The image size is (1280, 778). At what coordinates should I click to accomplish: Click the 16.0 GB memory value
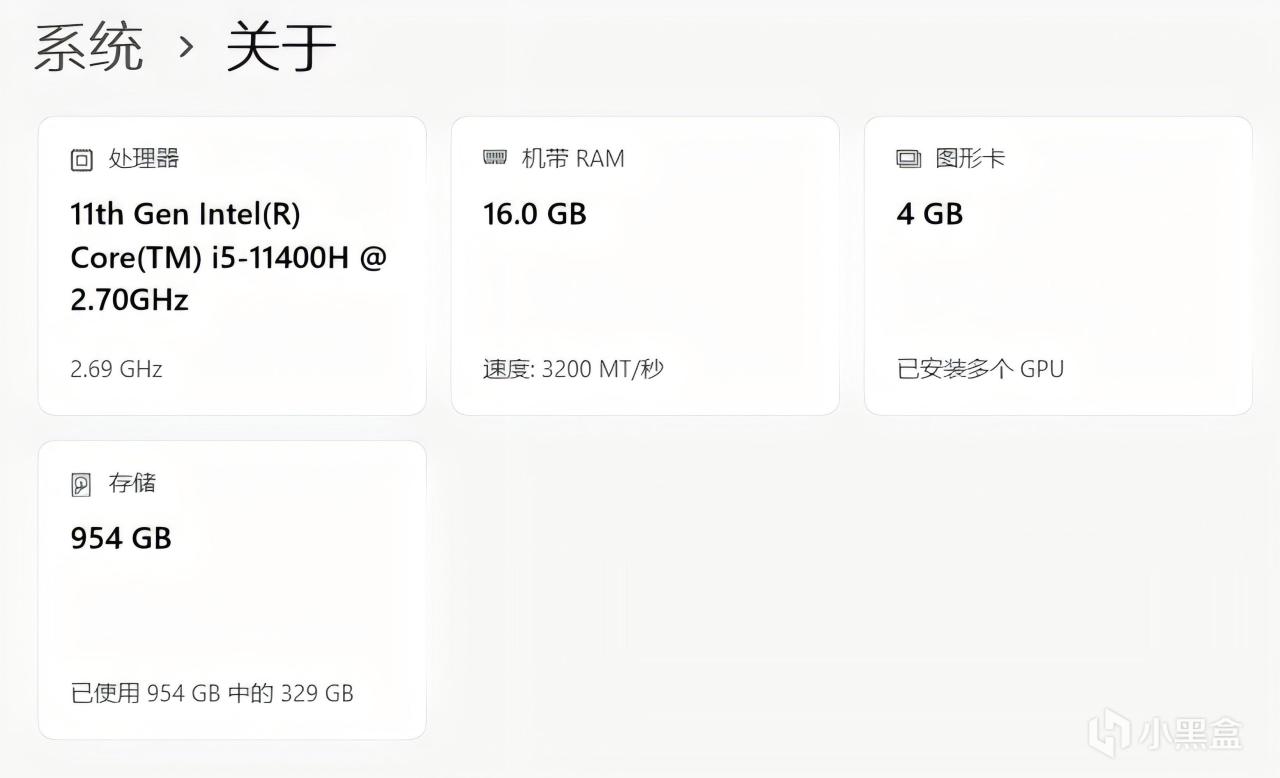535,214
